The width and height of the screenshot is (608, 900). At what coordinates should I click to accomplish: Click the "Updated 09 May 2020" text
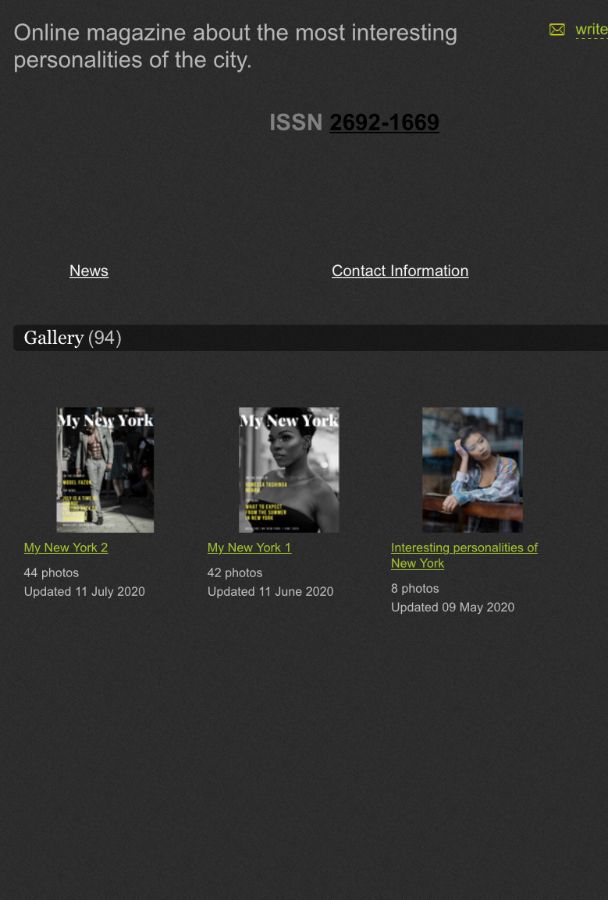tap(452, 608)
